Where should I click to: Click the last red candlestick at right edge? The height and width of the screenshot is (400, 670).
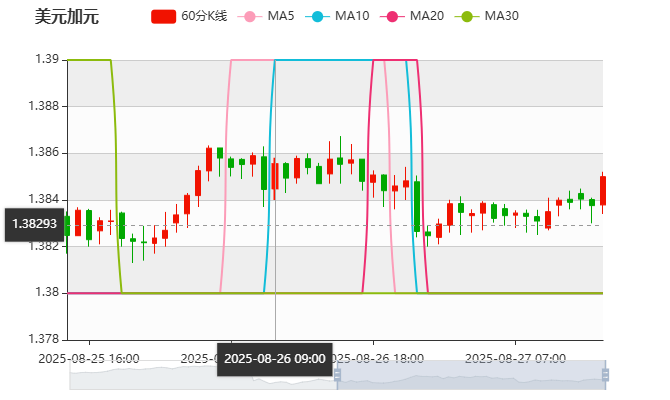pyautogui.click(x=603, y=191)
